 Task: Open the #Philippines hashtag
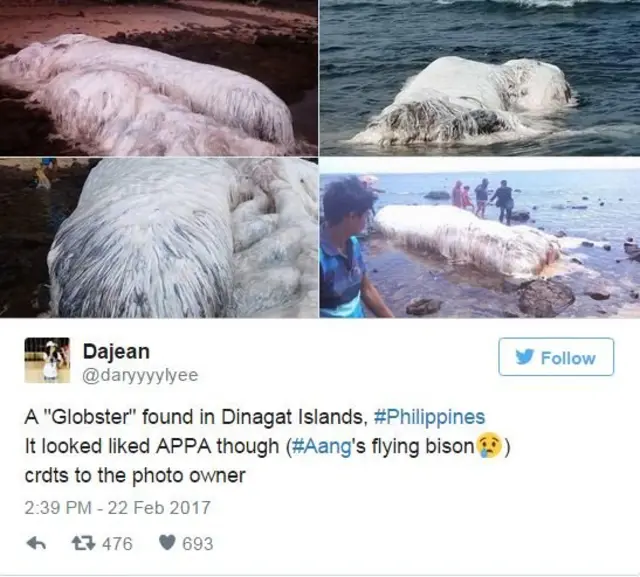(x=429, y=417)
